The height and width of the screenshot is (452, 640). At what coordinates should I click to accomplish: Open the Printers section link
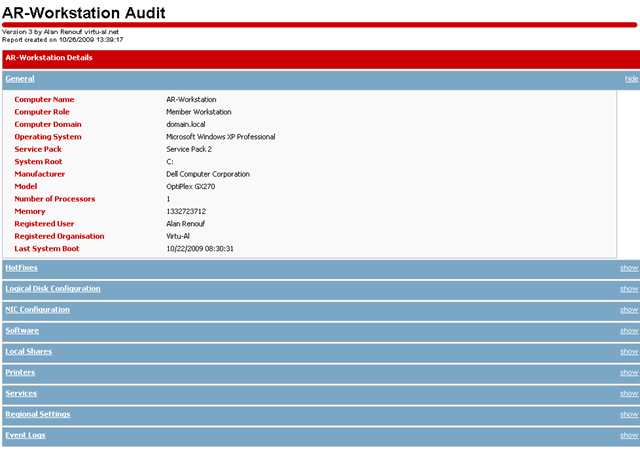point(20,372)
